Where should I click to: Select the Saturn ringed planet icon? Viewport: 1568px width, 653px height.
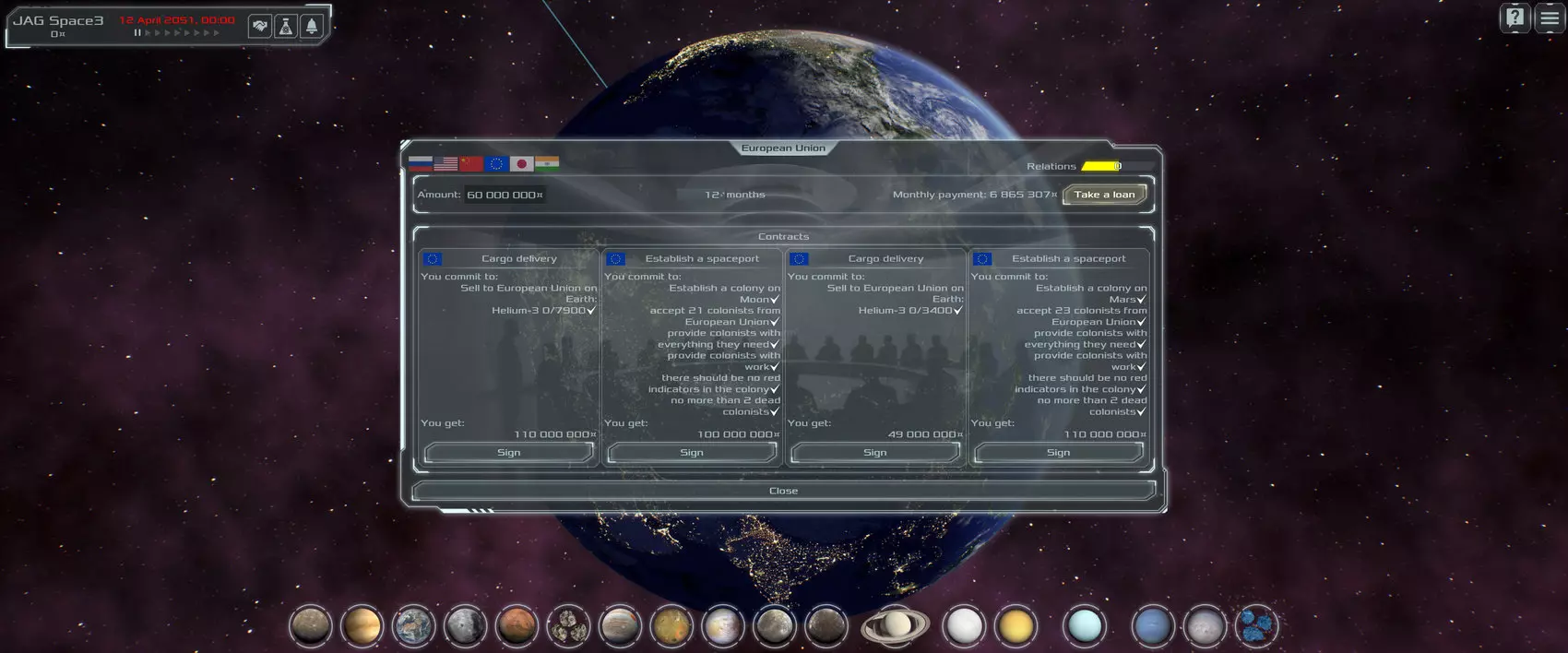(896, 626)
